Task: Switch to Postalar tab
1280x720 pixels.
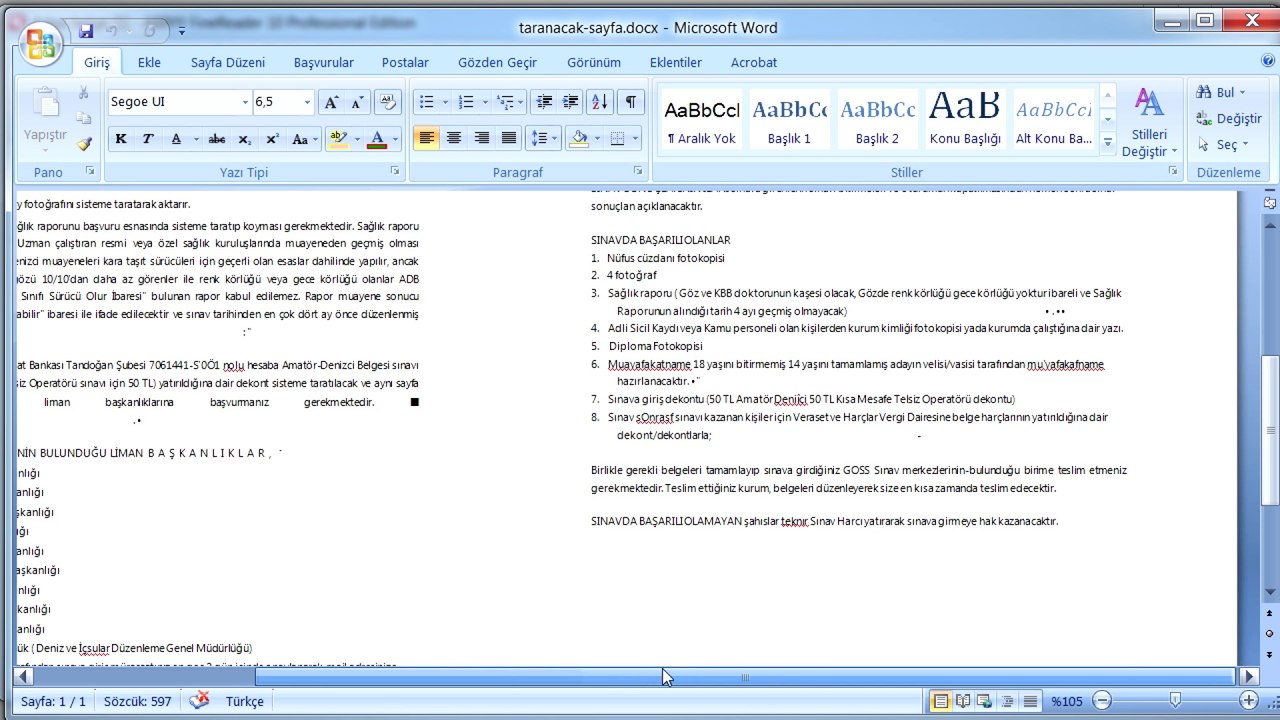Action: 405,62
